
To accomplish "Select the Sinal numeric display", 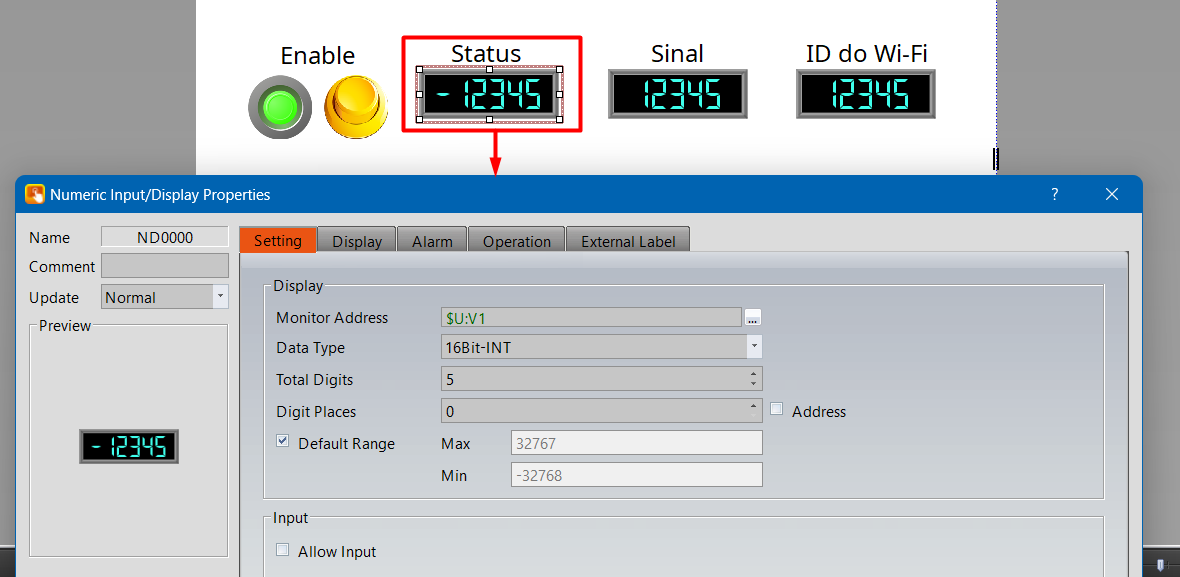I will 678,95.
